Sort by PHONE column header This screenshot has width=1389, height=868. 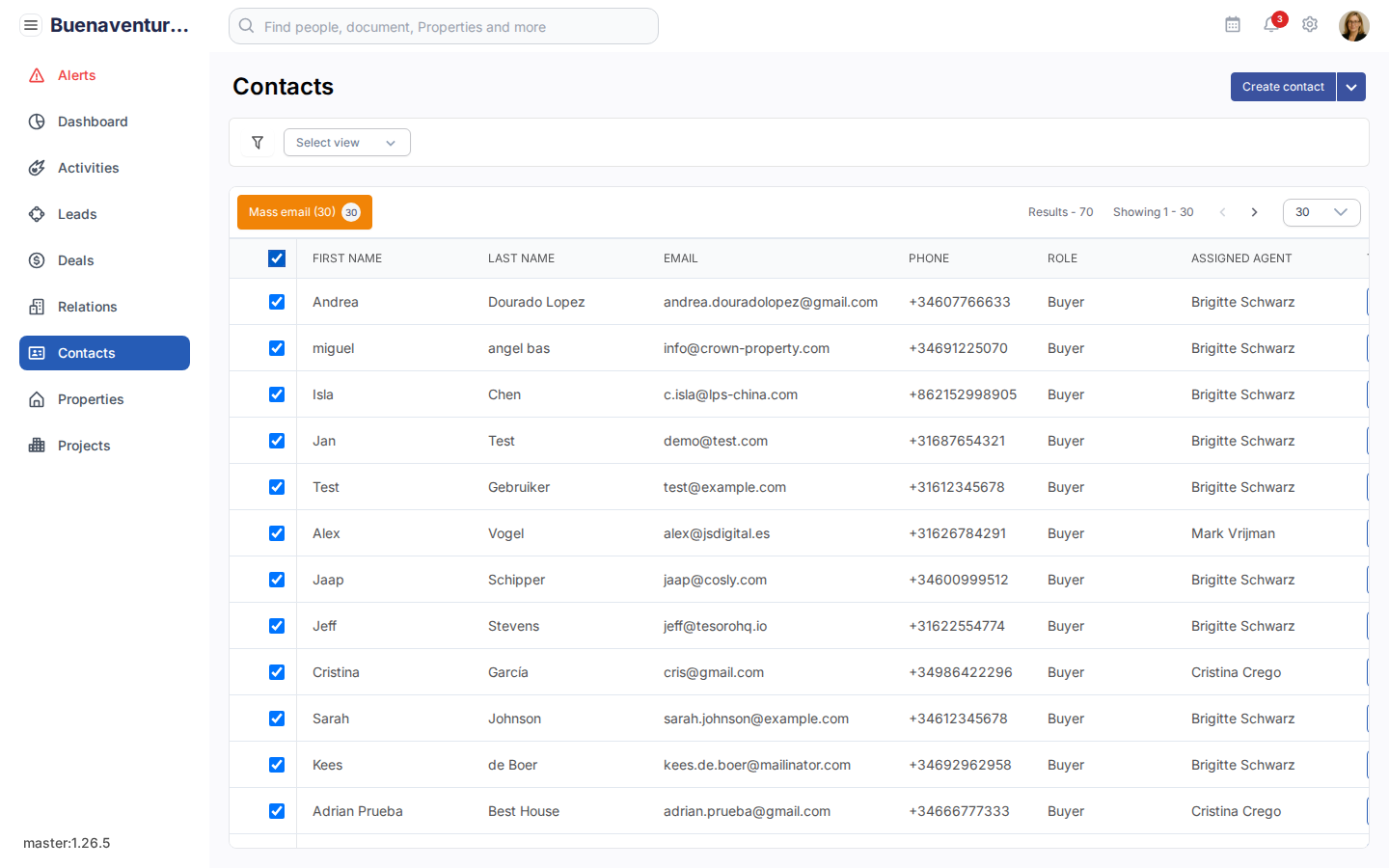[929, 258]
